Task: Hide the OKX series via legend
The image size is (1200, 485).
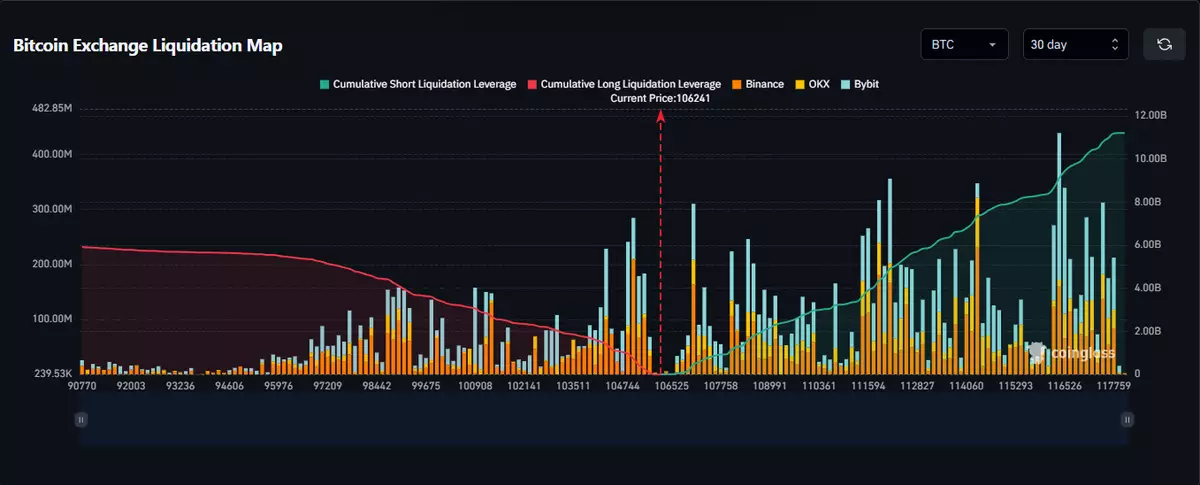Action: pyautogui.click(x=812, y=85)
